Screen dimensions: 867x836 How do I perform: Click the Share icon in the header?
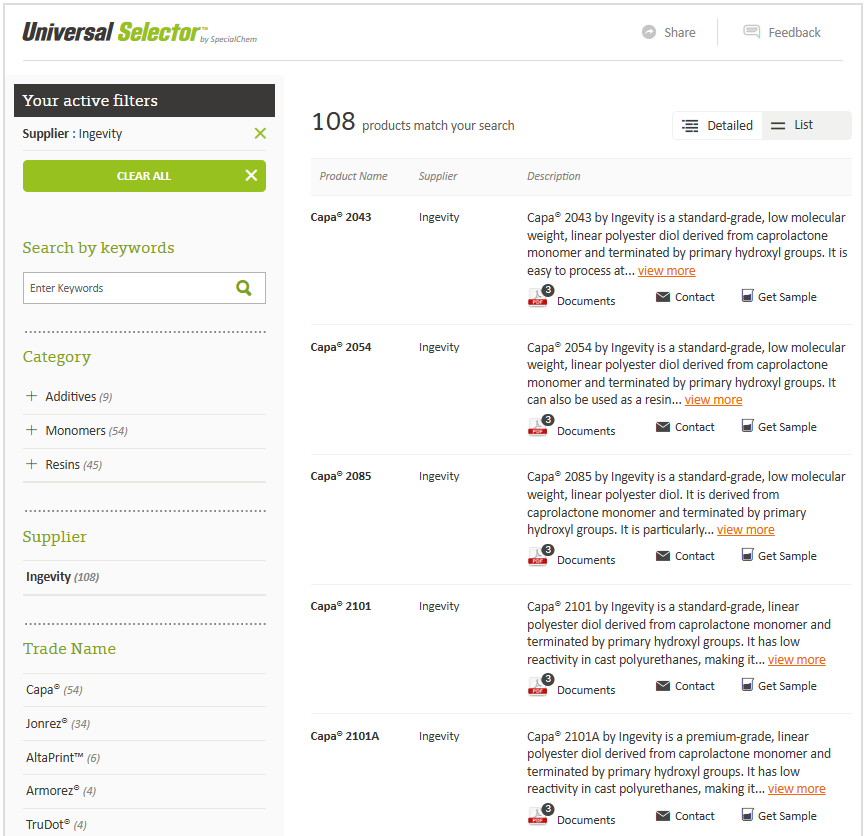pos(649,32)
